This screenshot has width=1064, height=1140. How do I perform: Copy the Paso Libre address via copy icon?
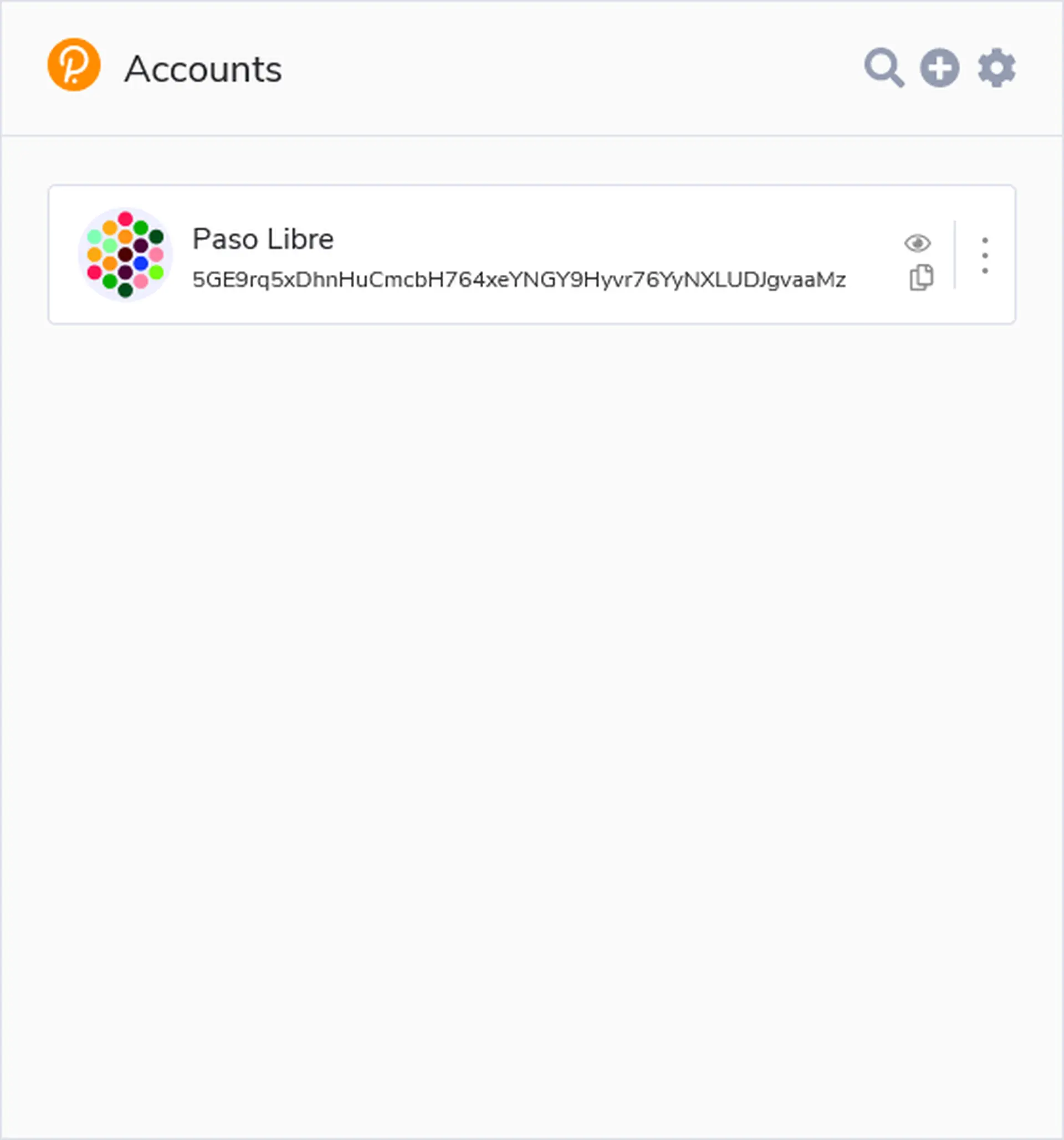[x=920, y=278]
